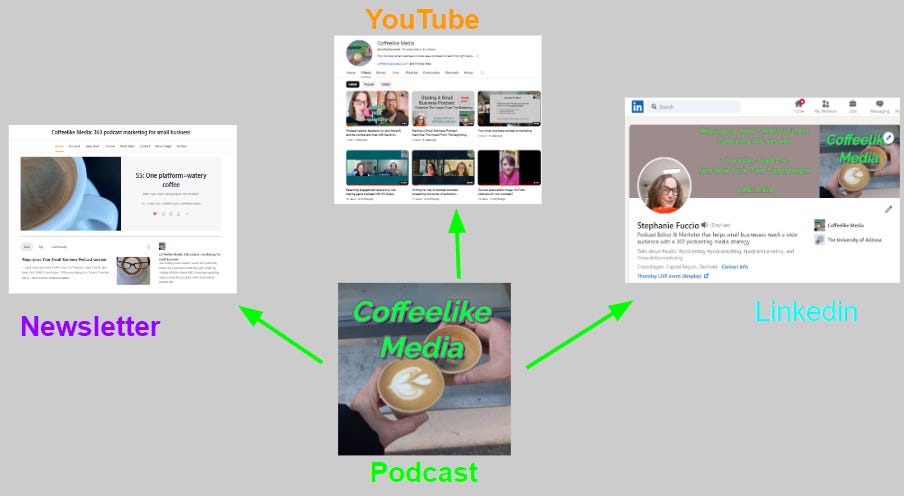Click the 'Coffeelike Media' YouTube channel name
The image size is (904, 496).
[396, 43]
